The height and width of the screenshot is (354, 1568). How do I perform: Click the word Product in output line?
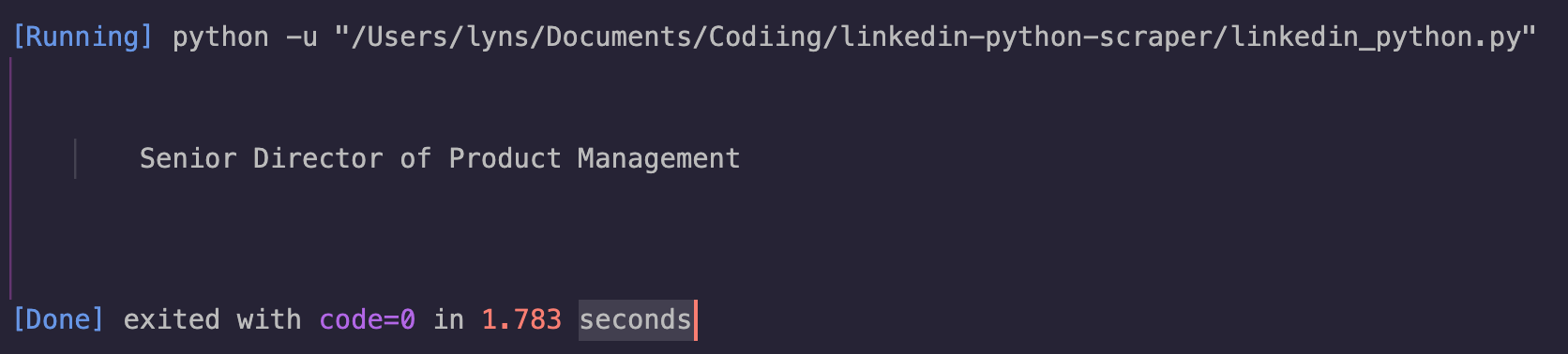[505, 158]
